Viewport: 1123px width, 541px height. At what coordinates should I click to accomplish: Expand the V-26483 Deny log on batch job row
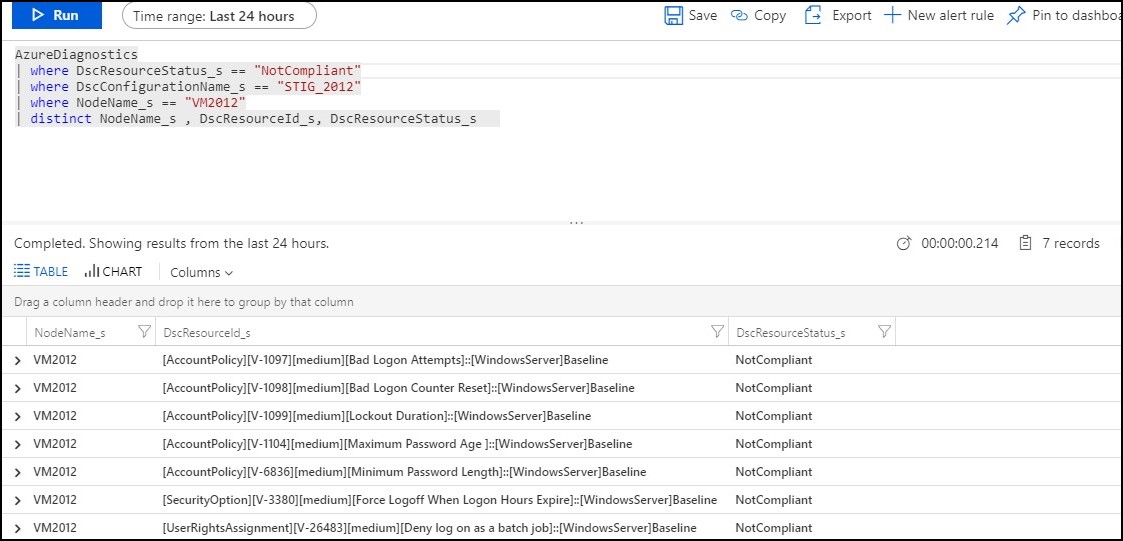coord(17,528)
